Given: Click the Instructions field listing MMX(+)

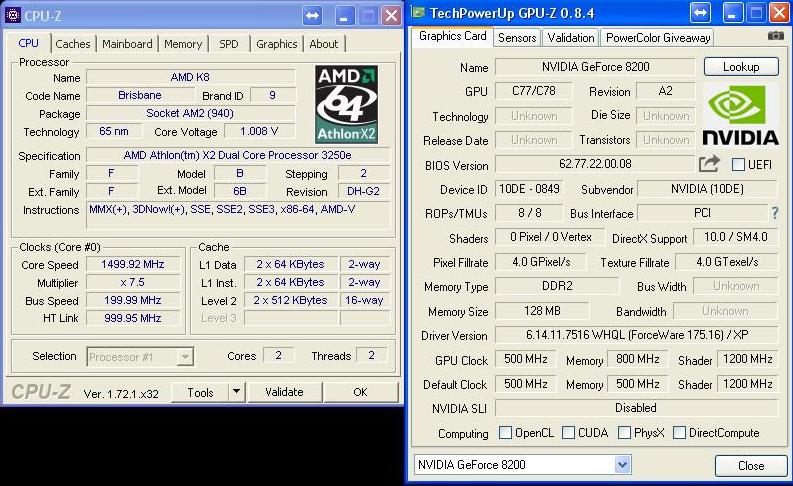Looking at the screenshot, I should click(238, 215).
